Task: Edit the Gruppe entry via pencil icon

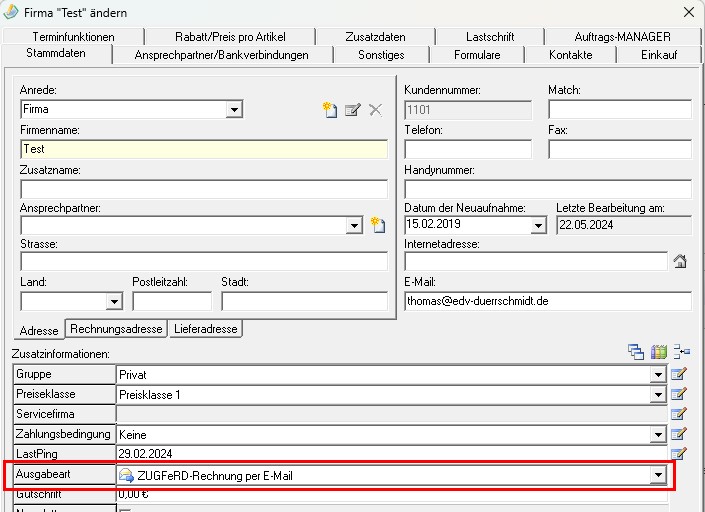Action: (x=678, y=374)
